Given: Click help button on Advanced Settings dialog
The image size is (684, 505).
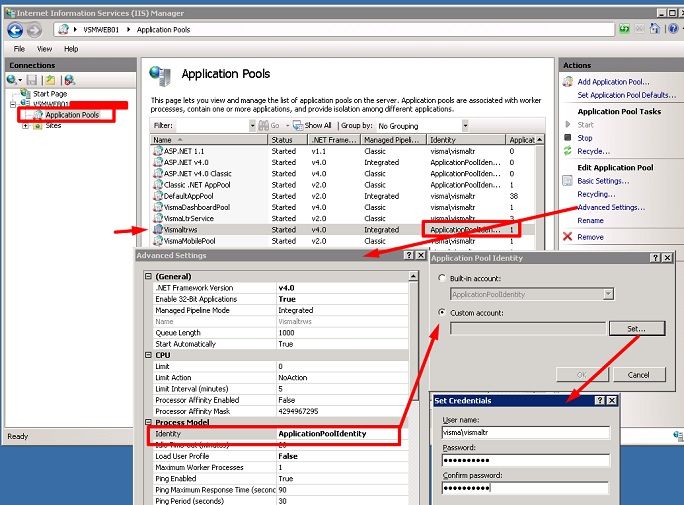Looking at the screenshot, I should pos(409,255).
